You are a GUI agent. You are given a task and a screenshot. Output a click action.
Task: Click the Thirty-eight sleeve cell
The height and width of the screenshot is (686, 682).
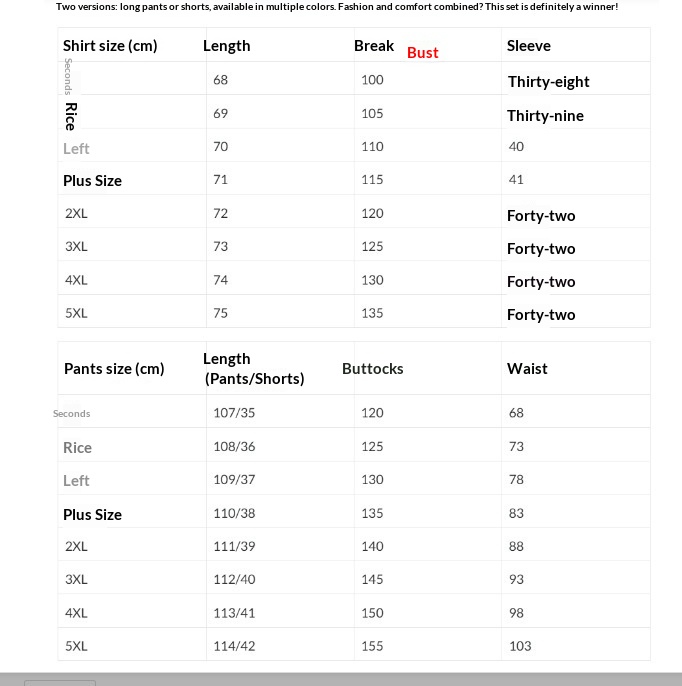point(548,82)
